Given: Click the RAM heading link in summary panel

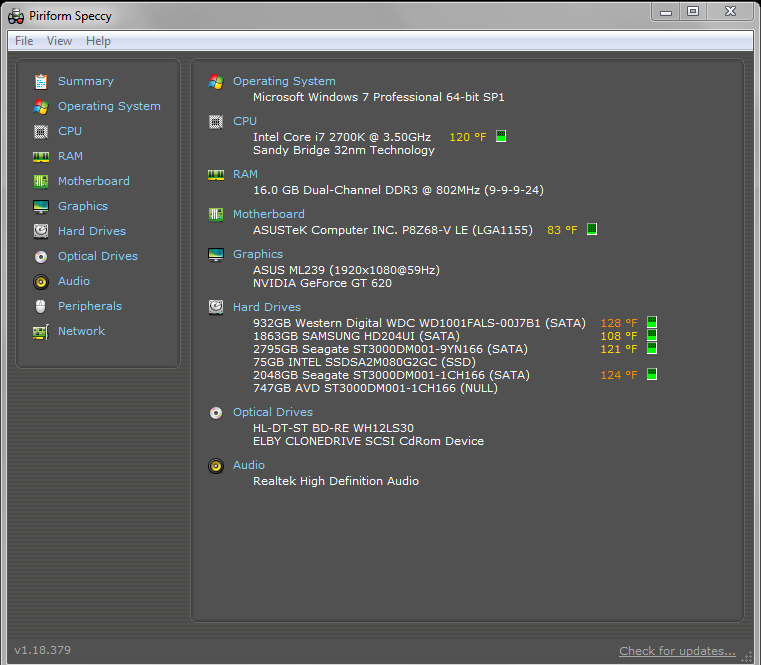Looking at the screenshot, I should (245, 174).
